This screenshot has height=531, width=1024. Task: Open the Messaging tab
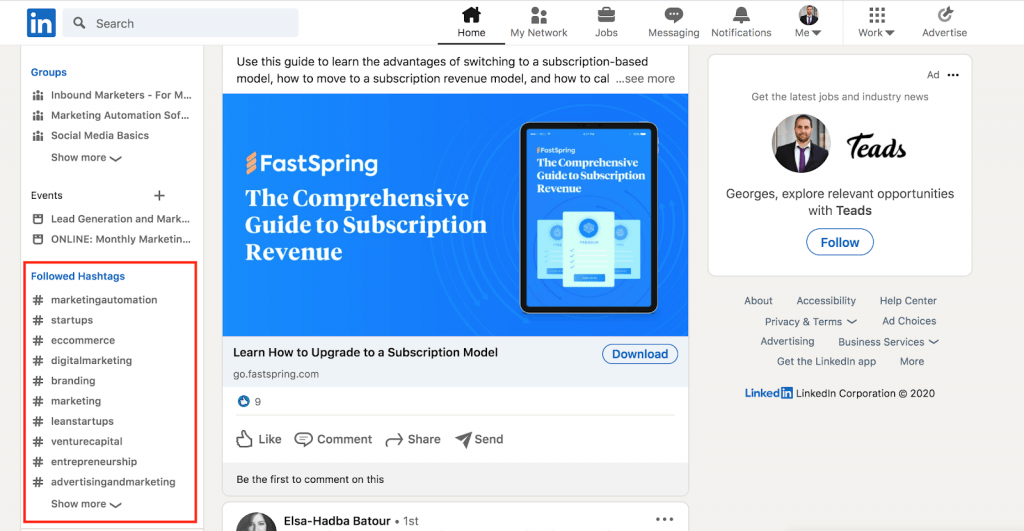pos(673,23)
